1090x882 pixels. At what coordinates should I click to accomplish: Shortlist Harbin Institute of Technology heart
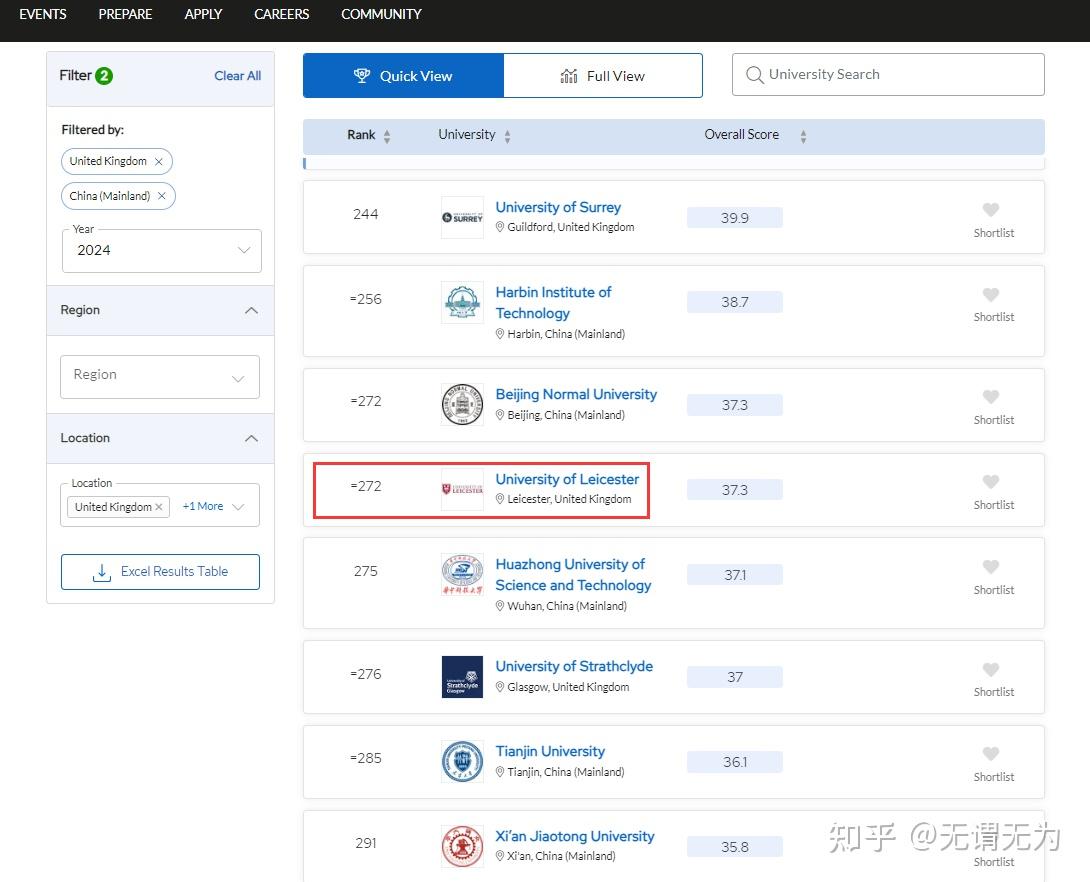click(x=991, y=294)
